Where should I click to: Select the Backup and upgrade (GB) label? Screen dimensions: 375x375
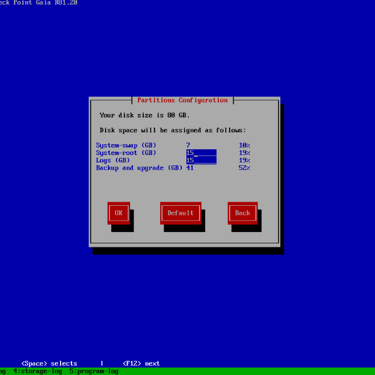139,168
